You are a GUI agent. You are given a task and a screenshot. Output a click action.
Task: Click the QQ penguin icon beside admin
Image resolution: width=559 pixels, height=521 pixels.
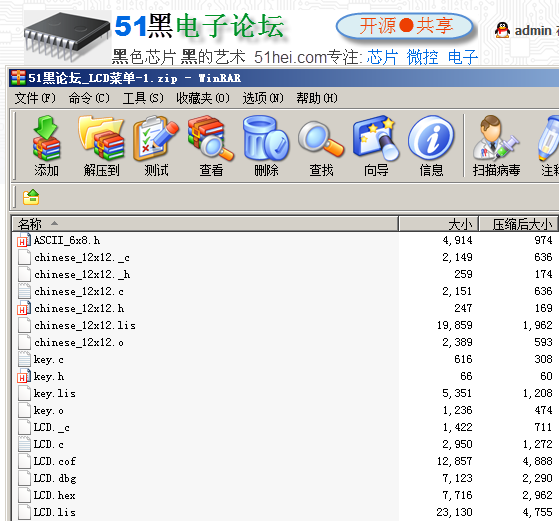pyautogui.click(x=502, y=30)
